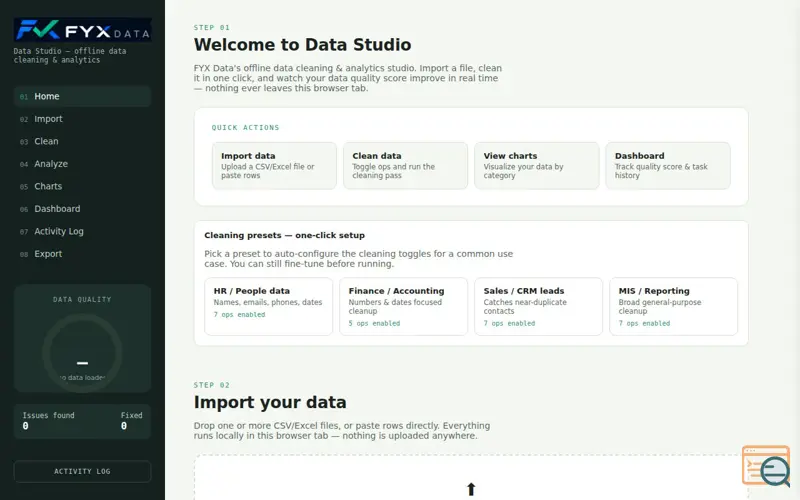Open the Dashboard quick action card
Viewport: 800px width, 500px height.
[x=668, y=166]
